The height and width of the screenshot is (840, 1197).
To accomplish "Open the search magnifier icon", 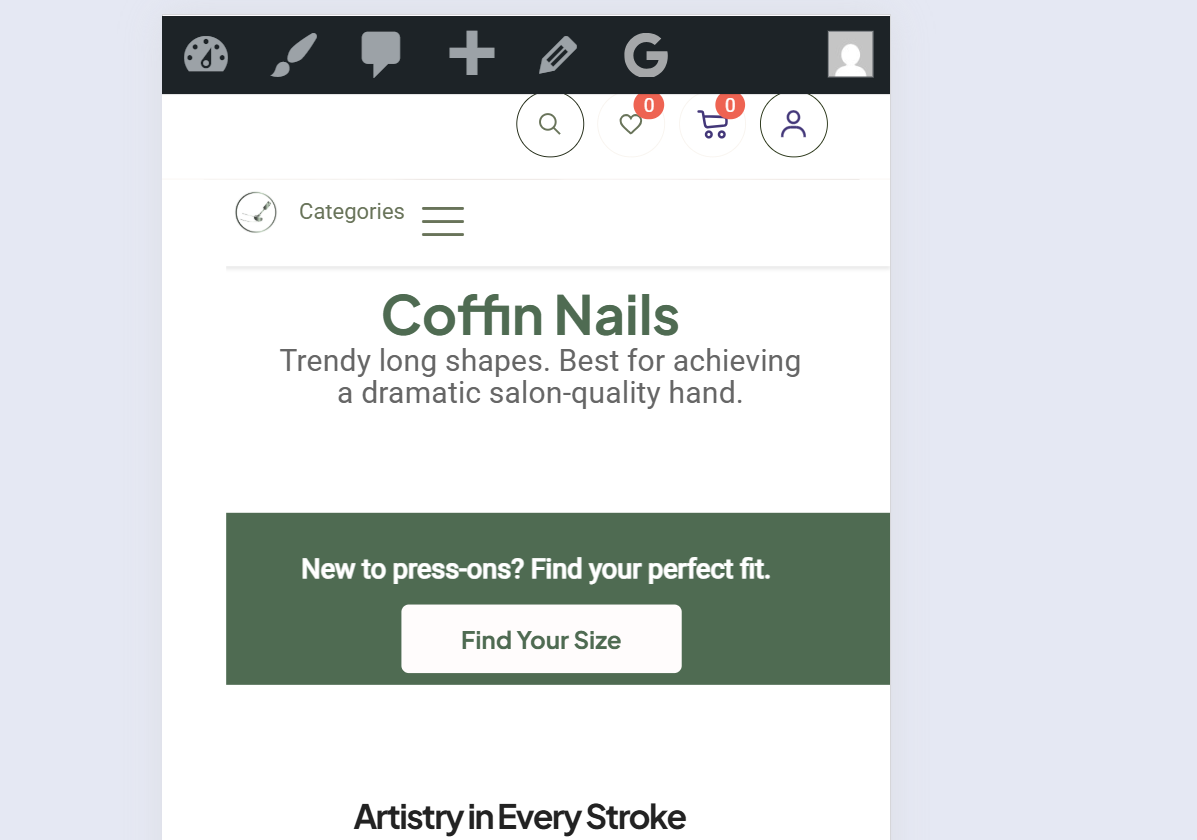I will (549, 124).
